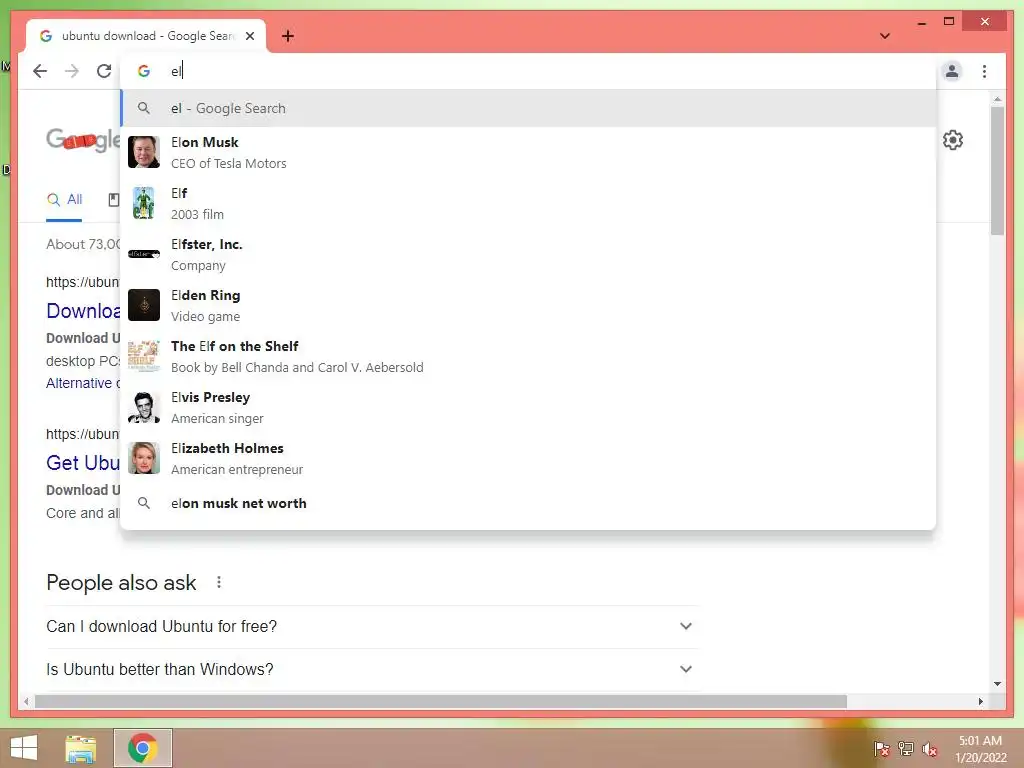Open the Action Center flag icon
This screenshot has width=1024, height=768.
(882, 749)
